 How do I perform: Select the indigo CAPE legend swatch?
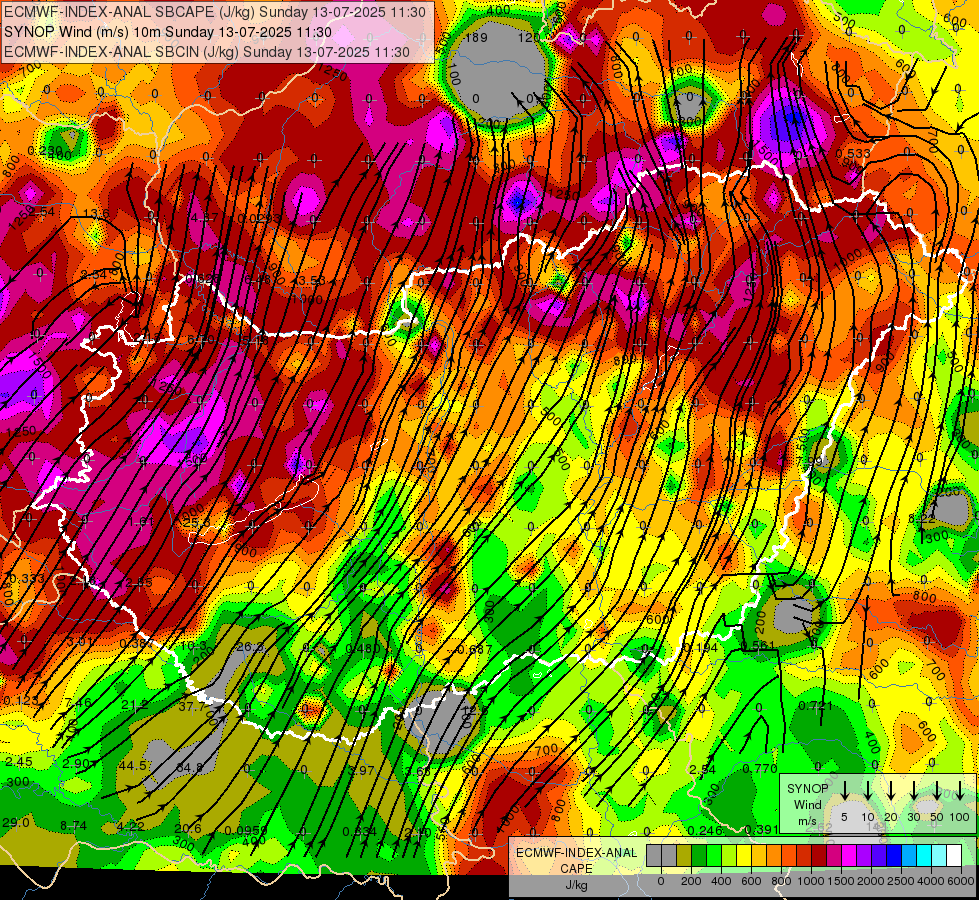pos(878,855)
